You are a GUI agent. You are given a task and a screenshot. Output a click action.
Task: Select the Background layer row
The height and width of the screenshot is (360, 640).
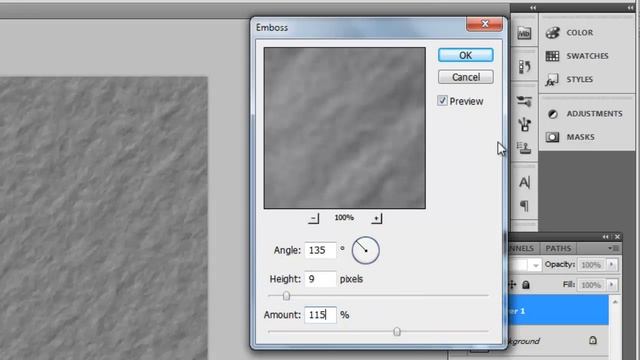558,341
